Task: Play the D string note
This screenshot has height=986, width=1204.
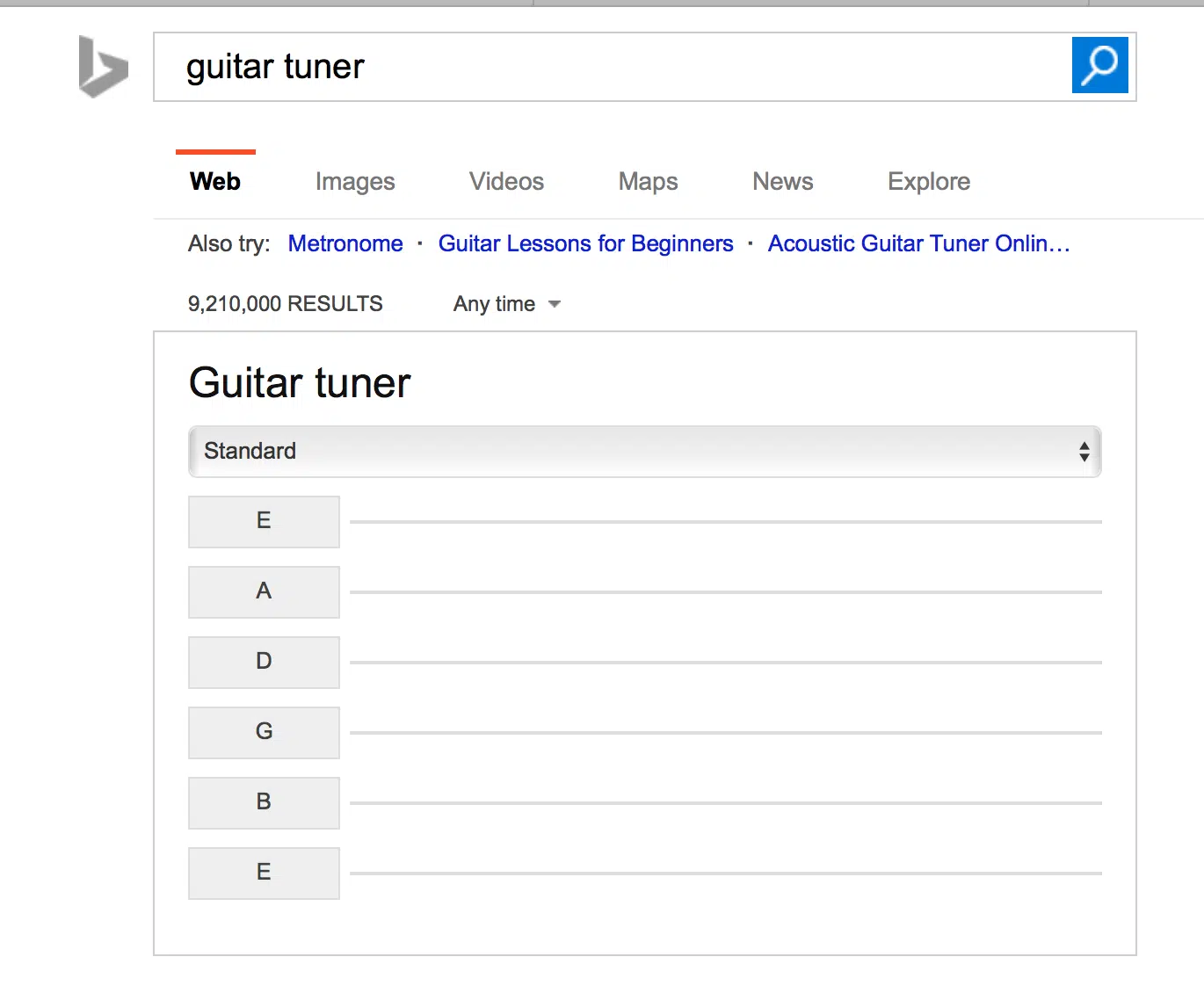Action: [x=263, y=662]
